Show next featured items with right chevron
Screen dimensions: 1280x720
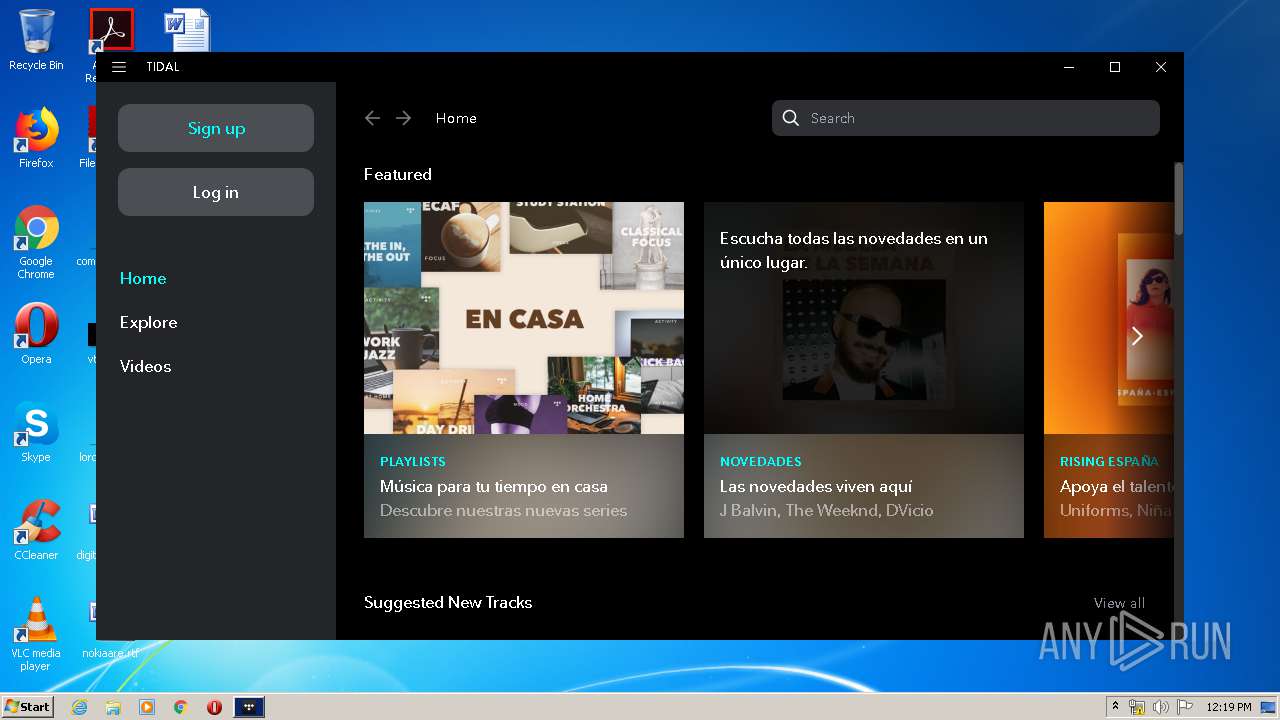1136,336
